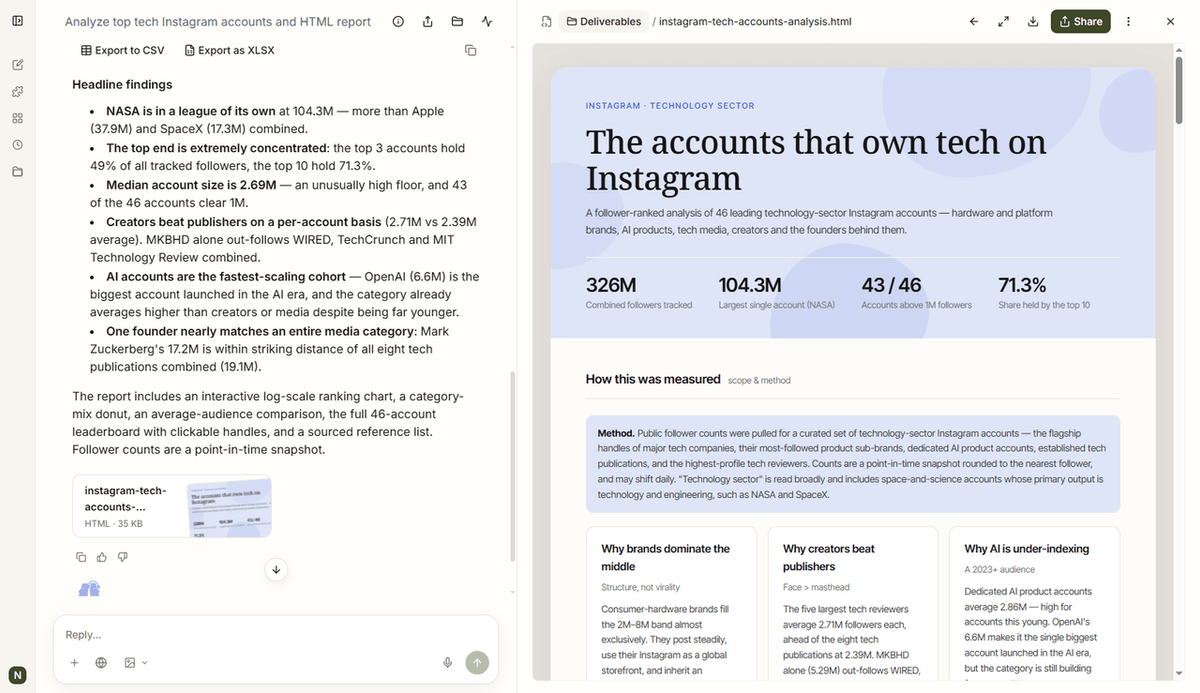Image resolution: width=1200 pixels, height=693 pixels.
Task: Click the 104.3M largest account stat
Action: coord(777,292)
